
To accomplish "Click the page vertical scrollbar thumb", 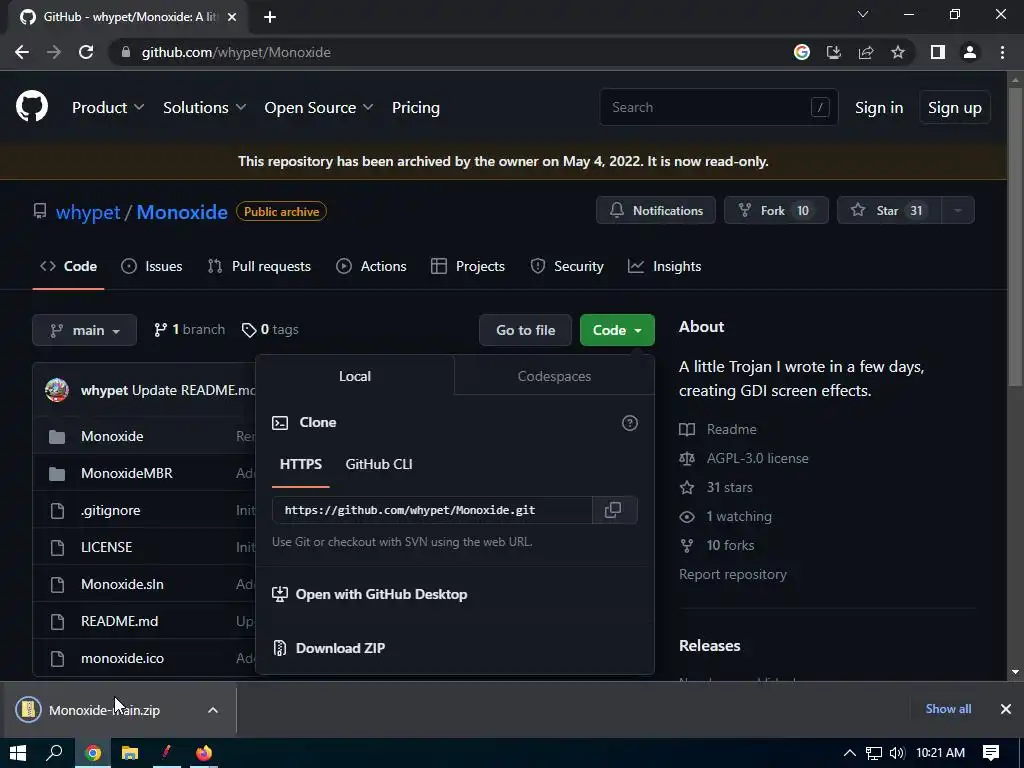I will tap(1015, 235).
